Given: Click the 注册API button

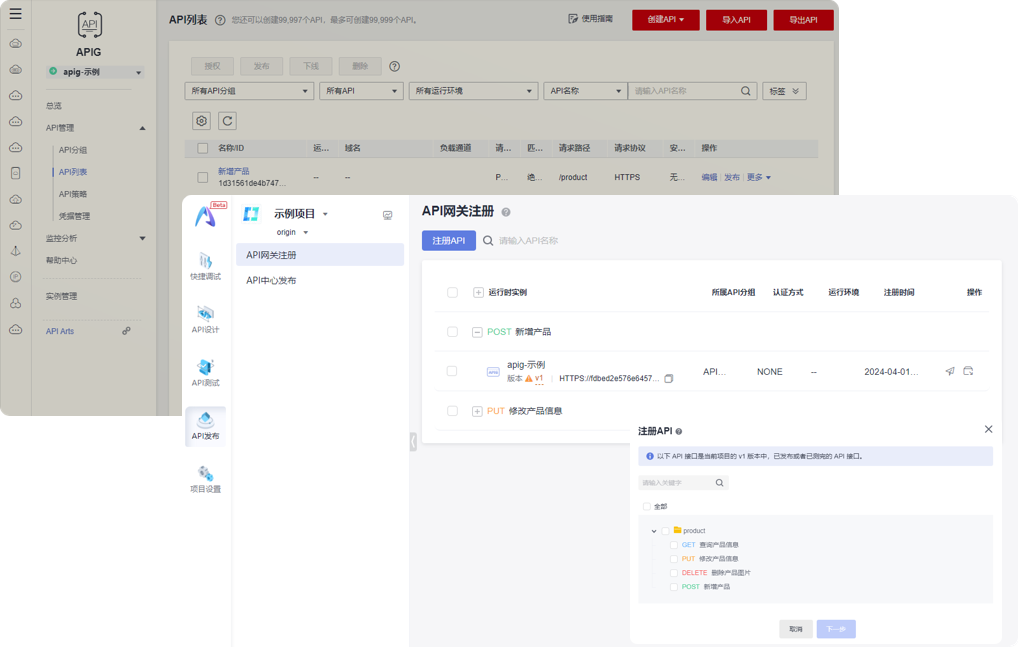Looking at the screenshot, I should coord(449,240).
